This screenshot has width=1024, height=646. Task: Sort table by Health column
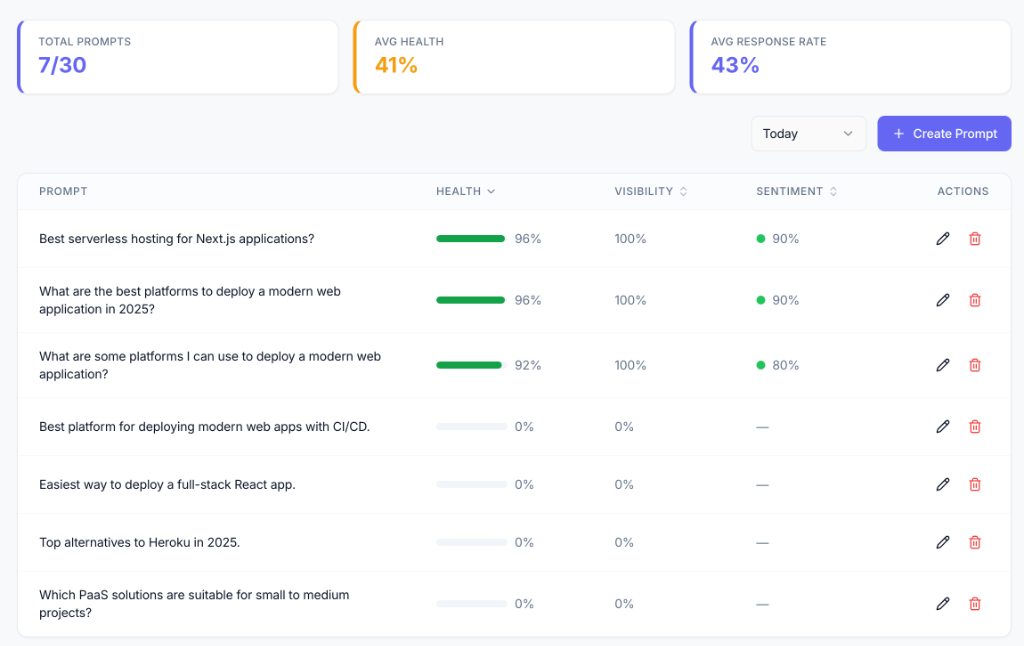[465, 191]
